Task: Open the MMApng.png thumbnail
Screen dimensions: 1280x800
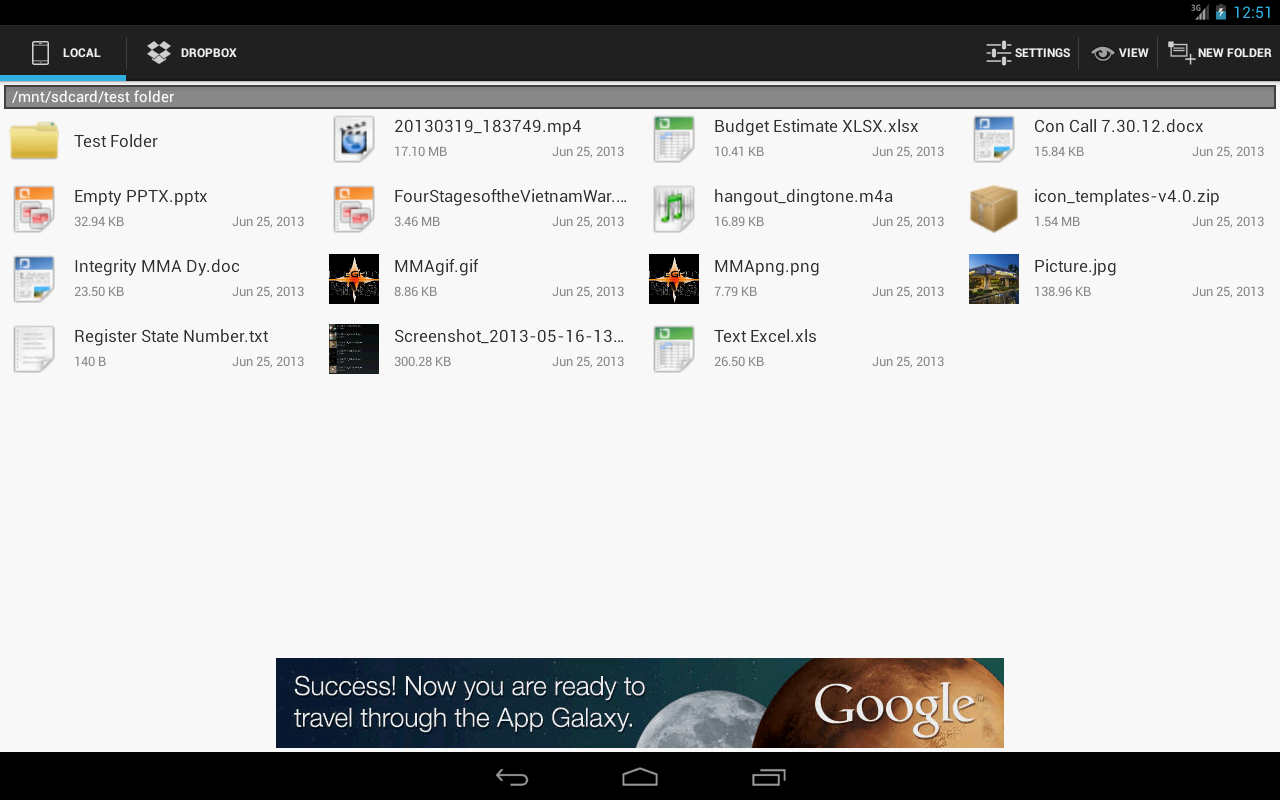Action: [674, 279]
